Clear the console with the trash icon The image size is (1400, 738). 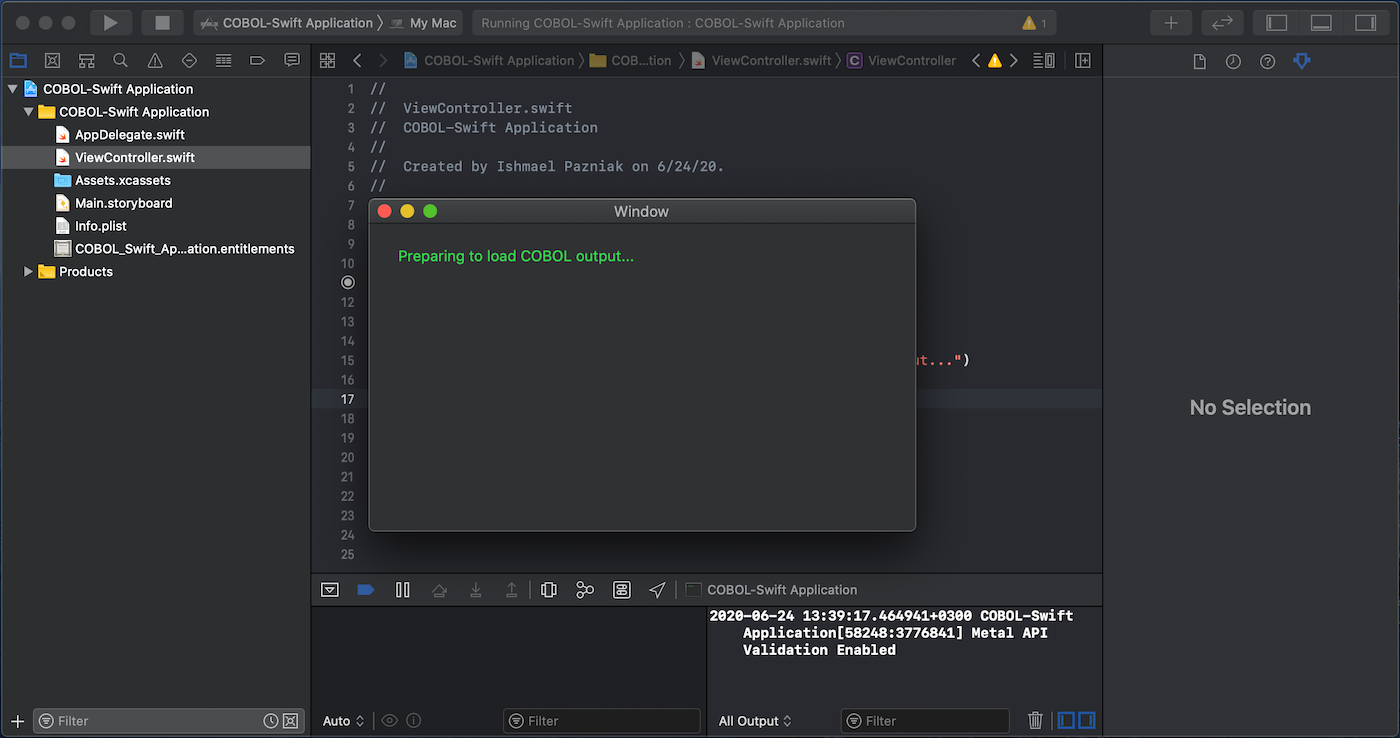point(1036,720)
